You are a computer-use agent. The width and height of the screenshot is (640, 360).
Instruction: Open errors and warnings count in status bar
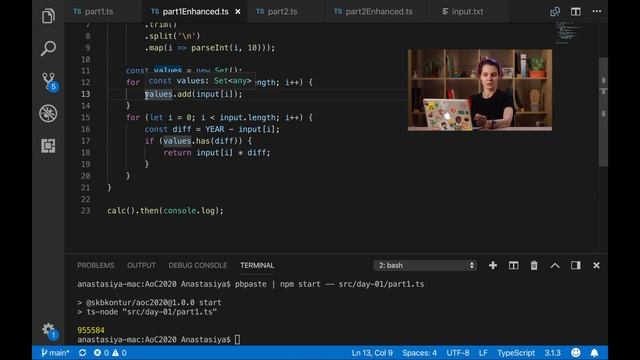(x=110, y=353)
